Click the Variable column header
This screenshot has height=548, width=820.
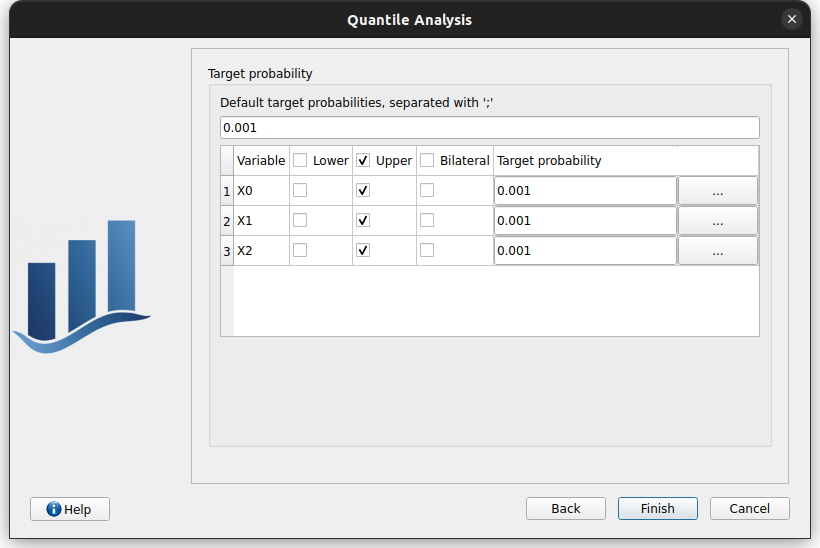coord(261,160)
